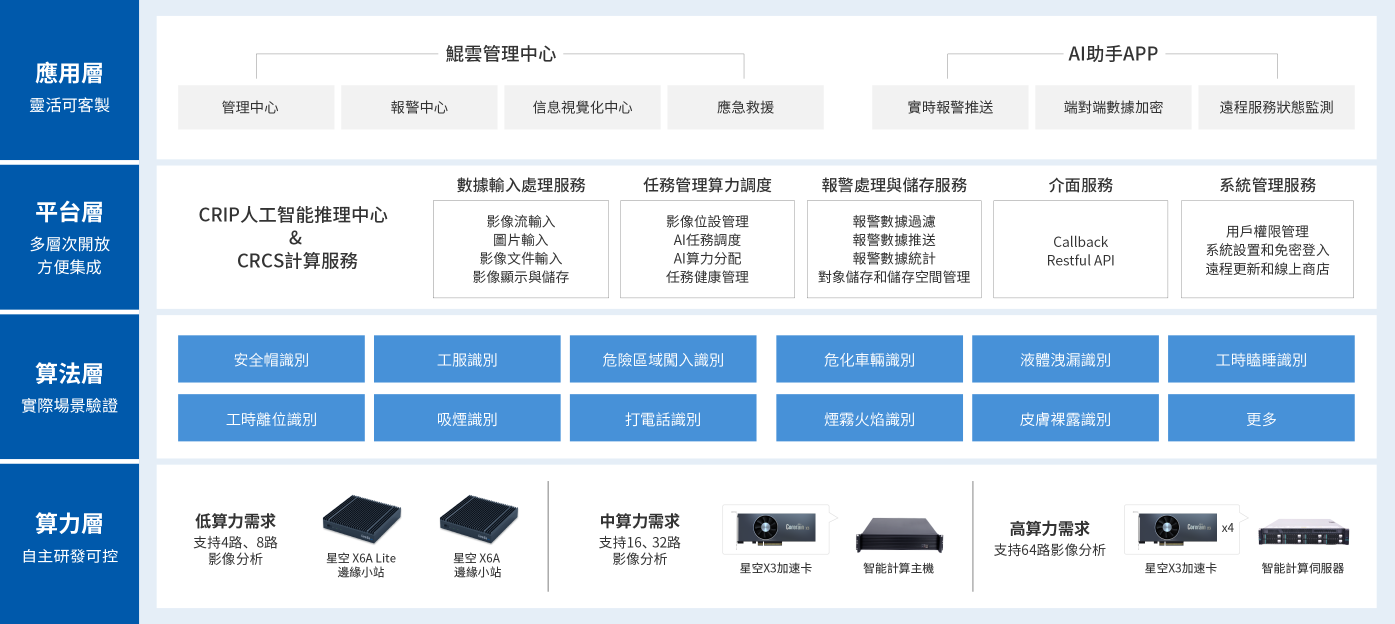Click the 影像顯示與儲存 line
This screenshot has height=624, width=1395.
pos(521,277)
